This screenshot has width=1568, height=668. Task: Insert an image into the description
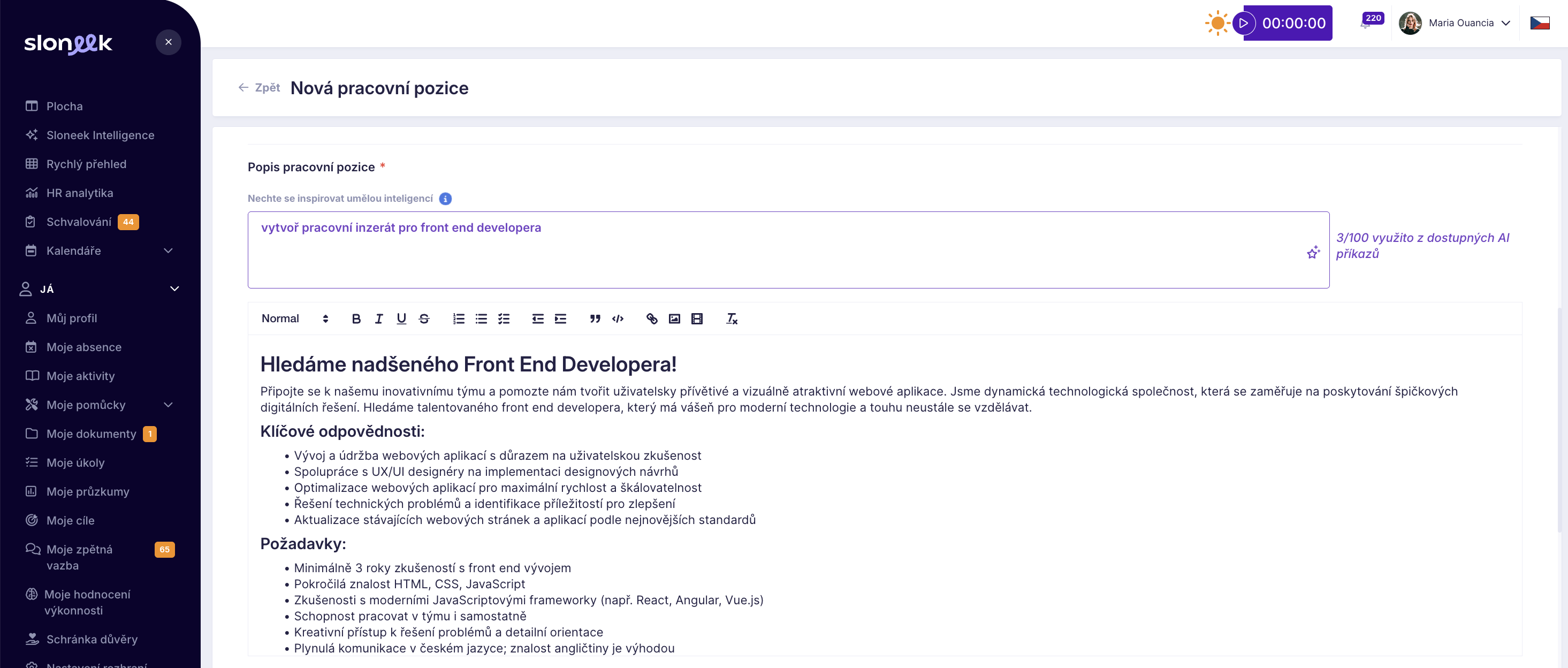tap(674, 318)
